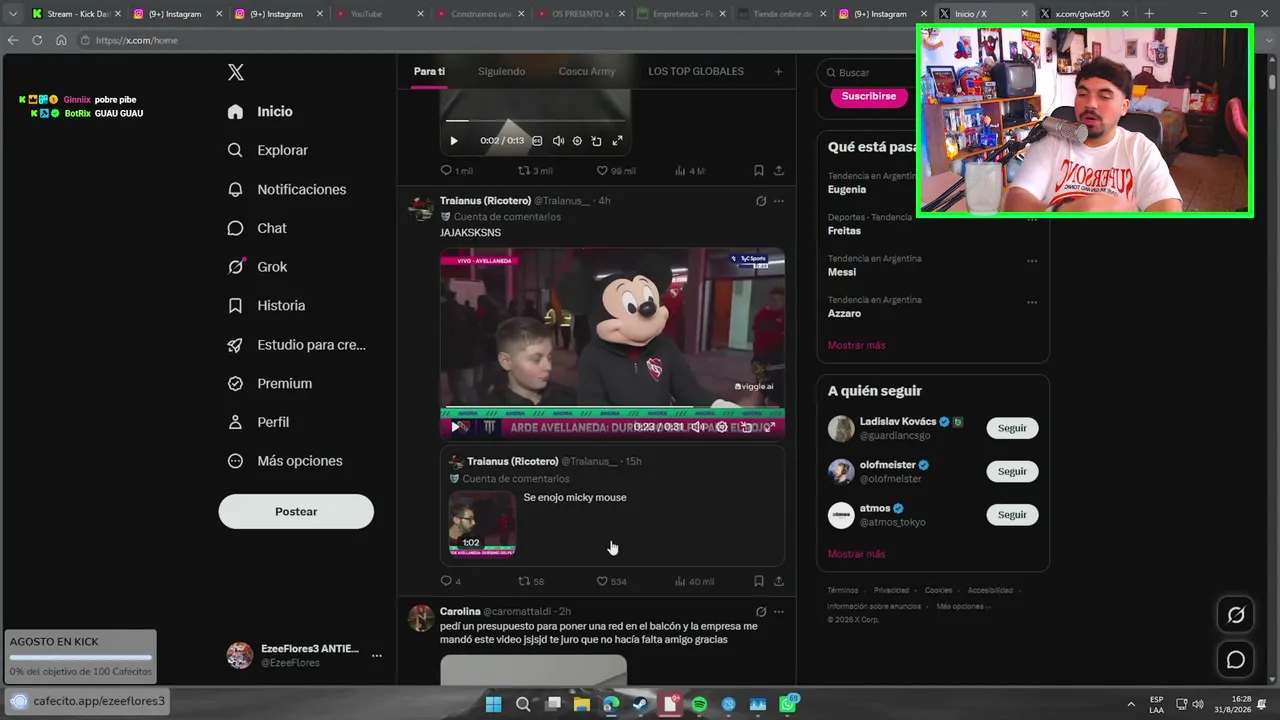This screenshot has height=720, width=1280.
Task: Open WhatsApp from the Windows taskbar
Action: [788, 704]
